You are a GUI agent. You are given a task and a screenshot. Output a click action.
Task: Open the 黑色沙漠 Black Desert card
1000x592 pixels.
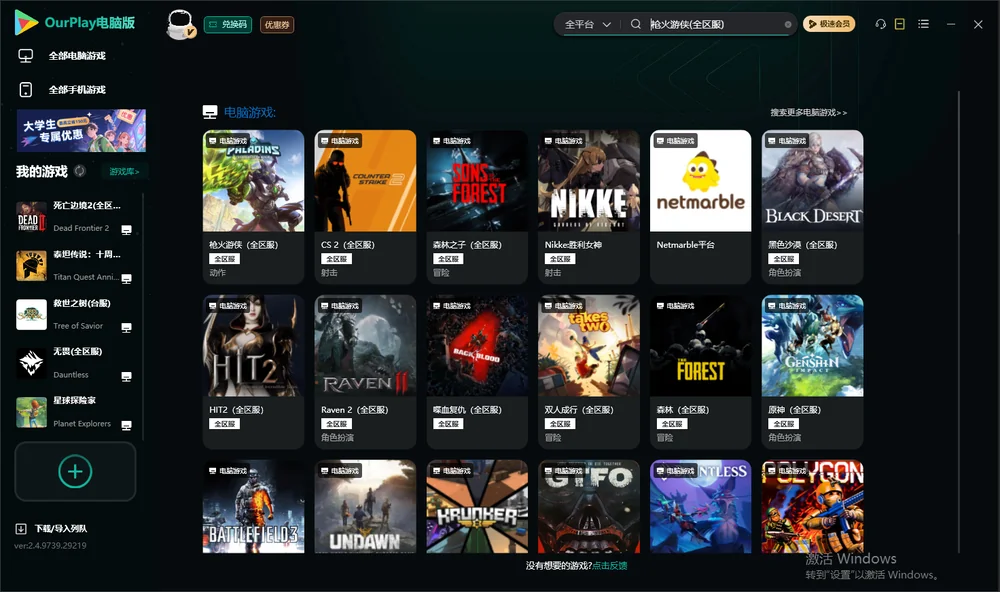[812, 207]
